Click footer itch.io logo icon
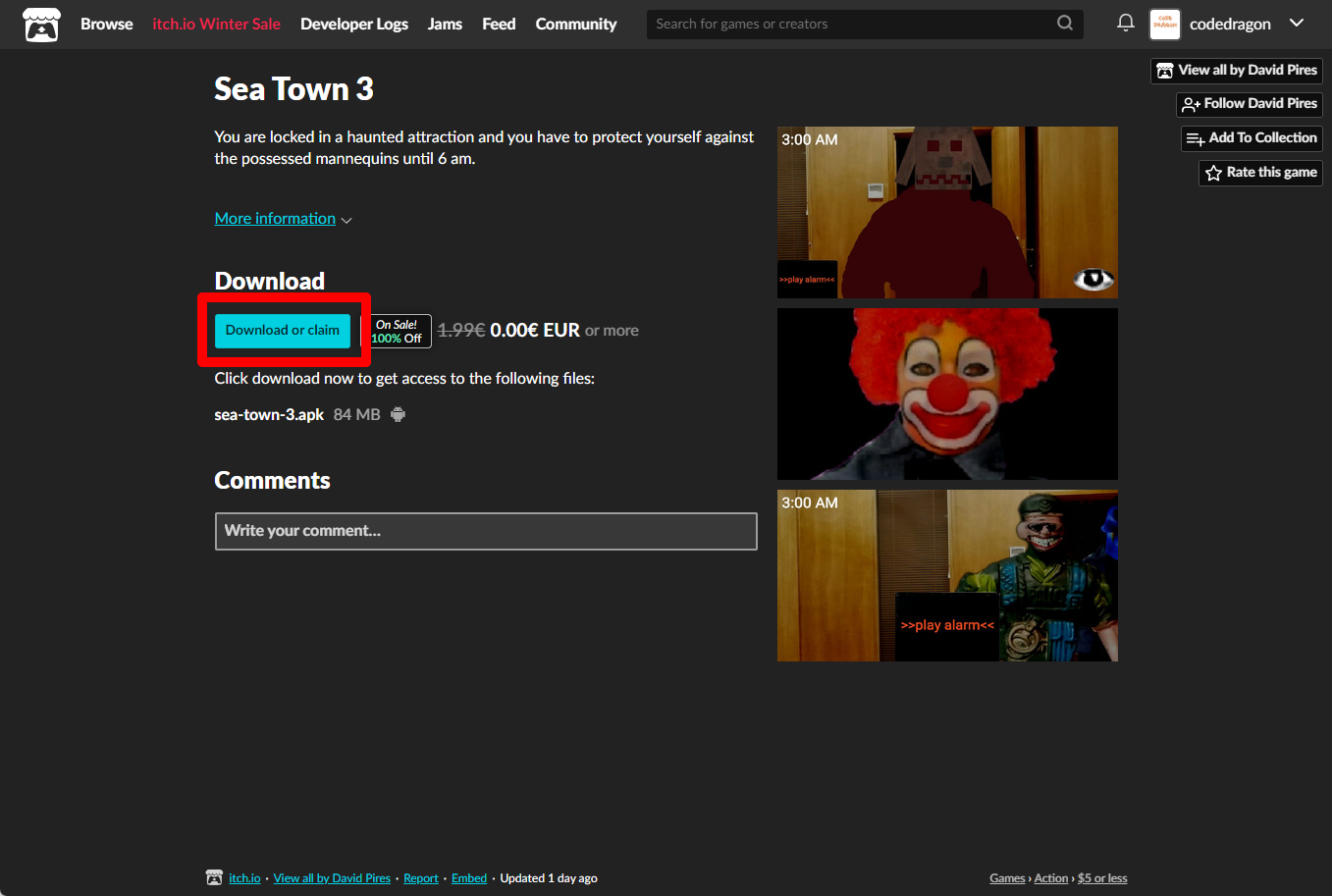Image resolution: width=1332 pixels, height=896 pixels. pyautogui.click(x=214, y=877)
